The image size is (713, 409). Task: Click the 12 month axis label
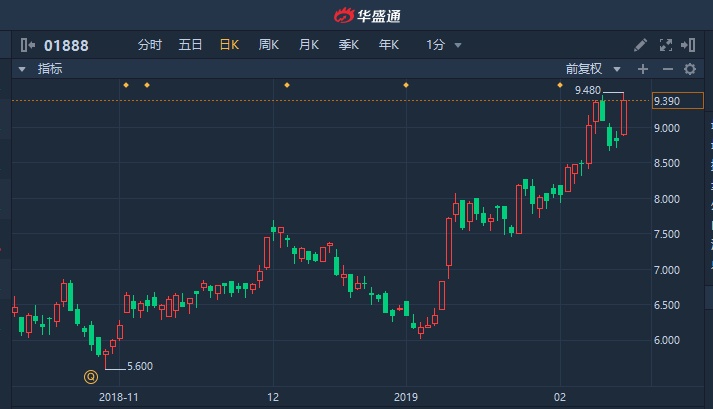(x=273, y=397)
